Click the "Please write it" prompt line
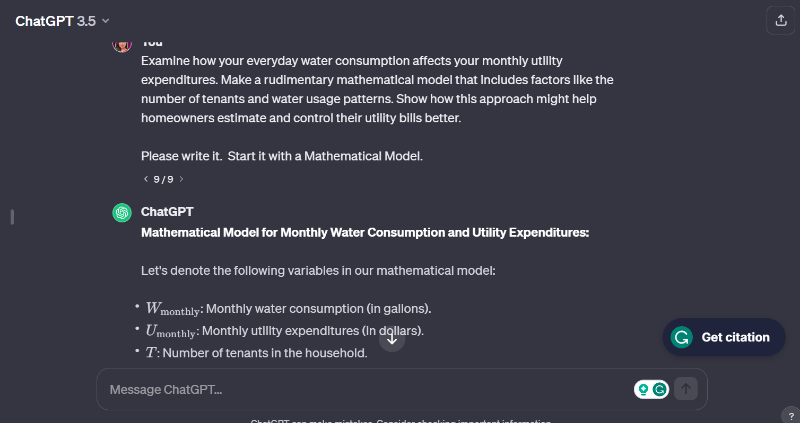Screen dimensions: 800x423 [x=282, y=157]
